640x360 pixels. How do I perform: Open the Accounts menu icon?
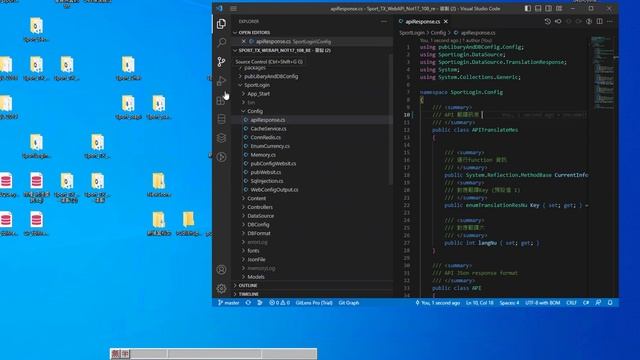point(221,270)
